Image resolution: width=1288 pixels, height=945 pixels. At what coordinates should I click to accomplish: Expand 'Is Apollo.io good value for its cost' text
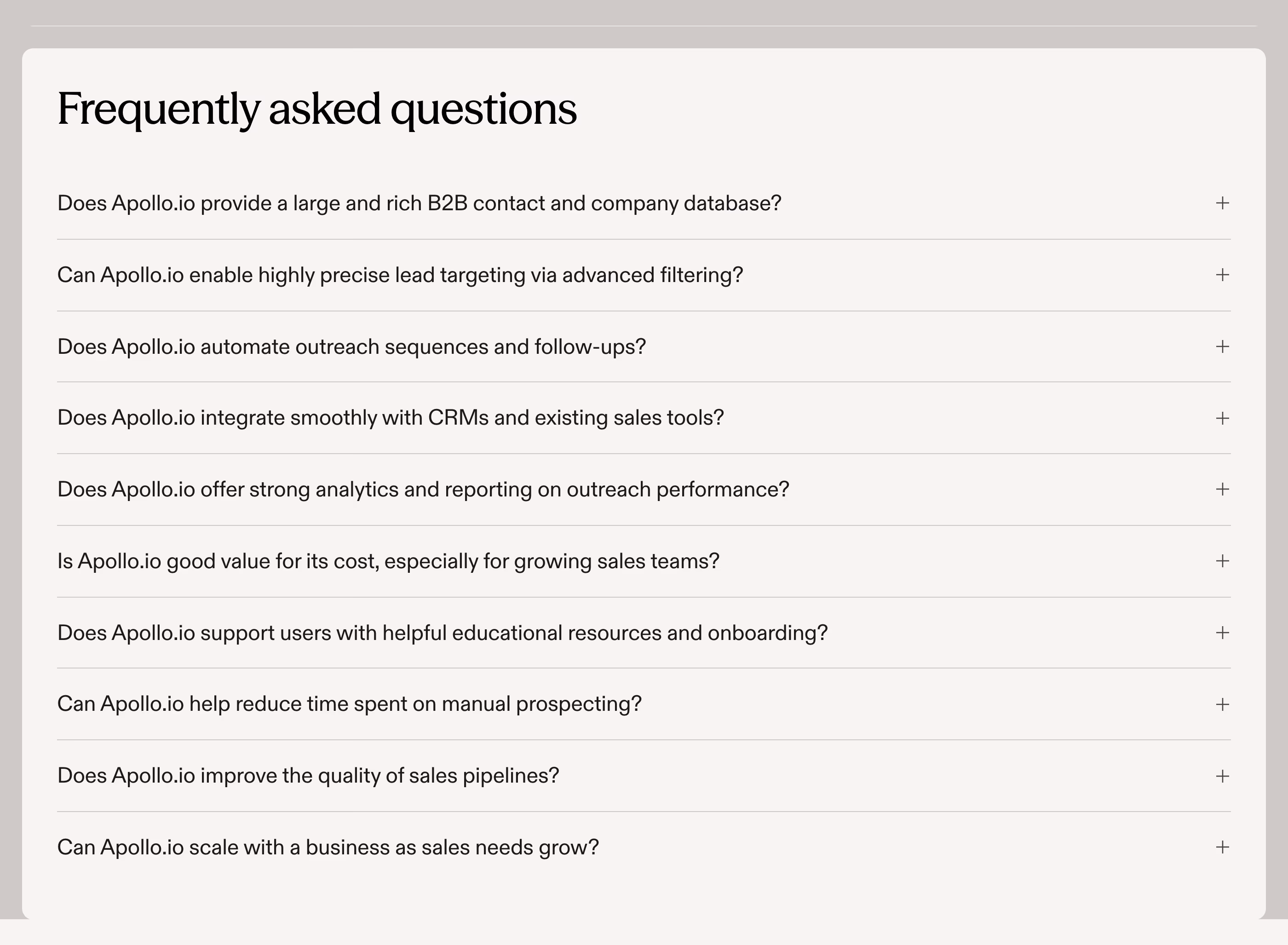point(388,561)
